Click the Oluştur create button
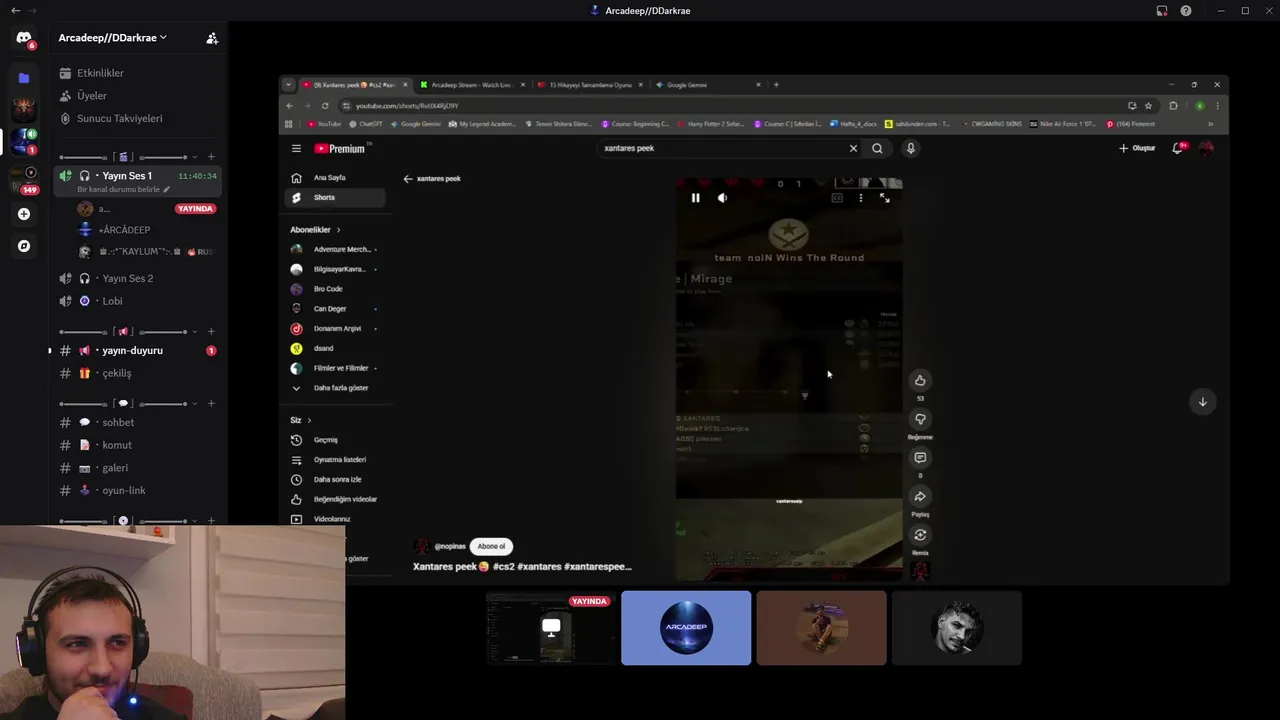 [x=1137, y=148]
